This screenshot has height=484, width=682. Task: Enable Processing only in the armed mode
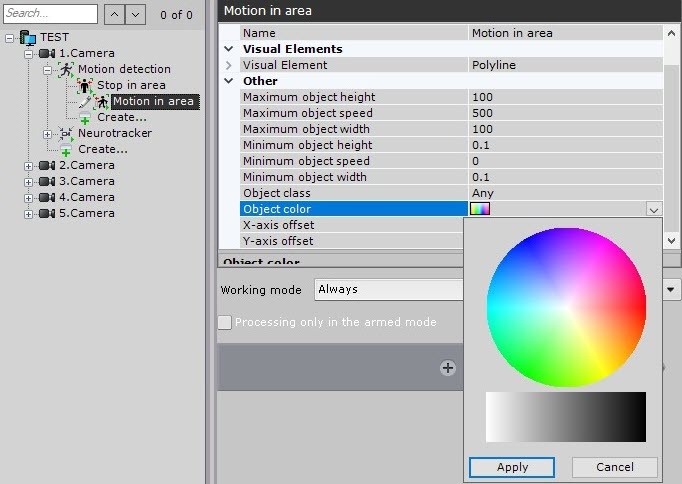(x=225, y=322)
